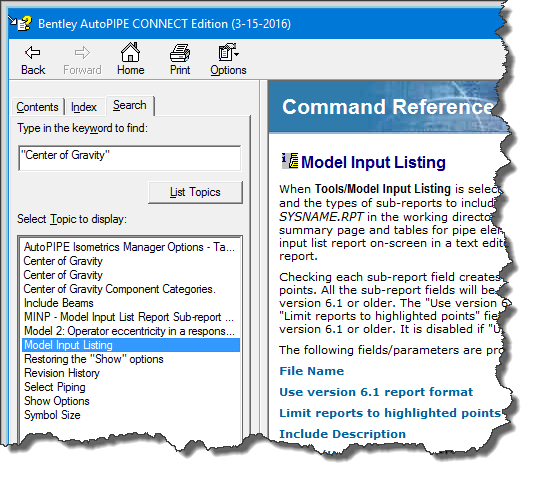Click the Model Input Listing page title
This screenshot has width=536, height=478.
tap(373, 162)
